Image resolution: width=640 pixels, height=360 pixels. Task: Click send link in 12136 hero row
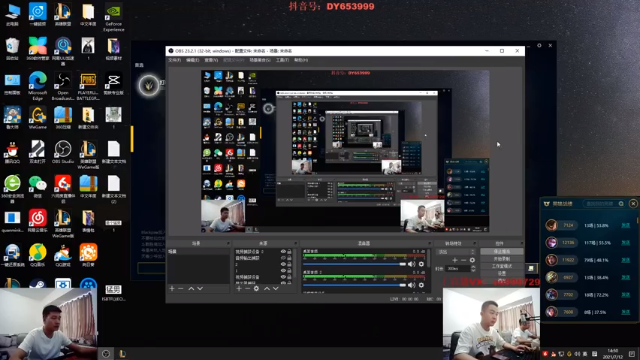click(x=625, y=242)
